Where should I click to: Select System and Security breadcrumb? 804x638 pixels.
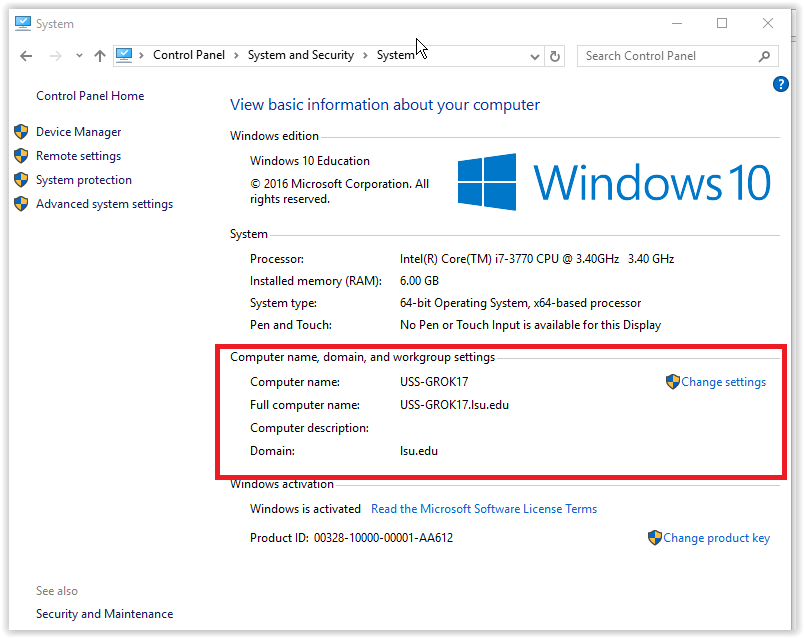pyautogui.click(x=300, y=55)
